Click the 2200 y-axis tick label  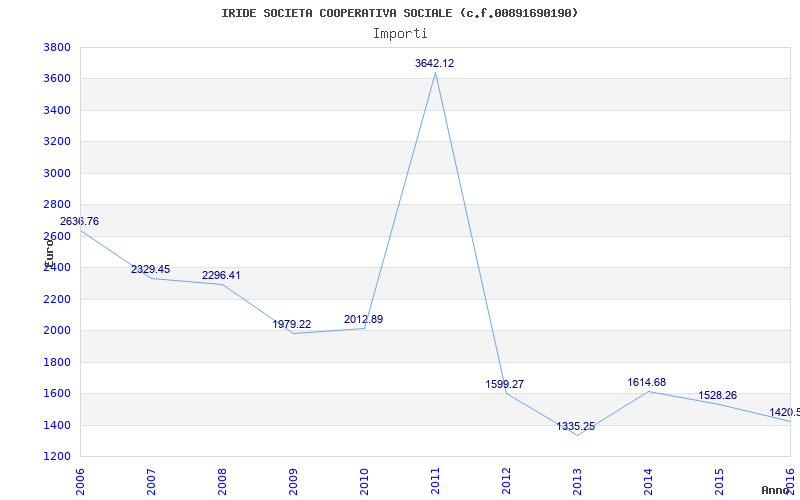point(57,299)
